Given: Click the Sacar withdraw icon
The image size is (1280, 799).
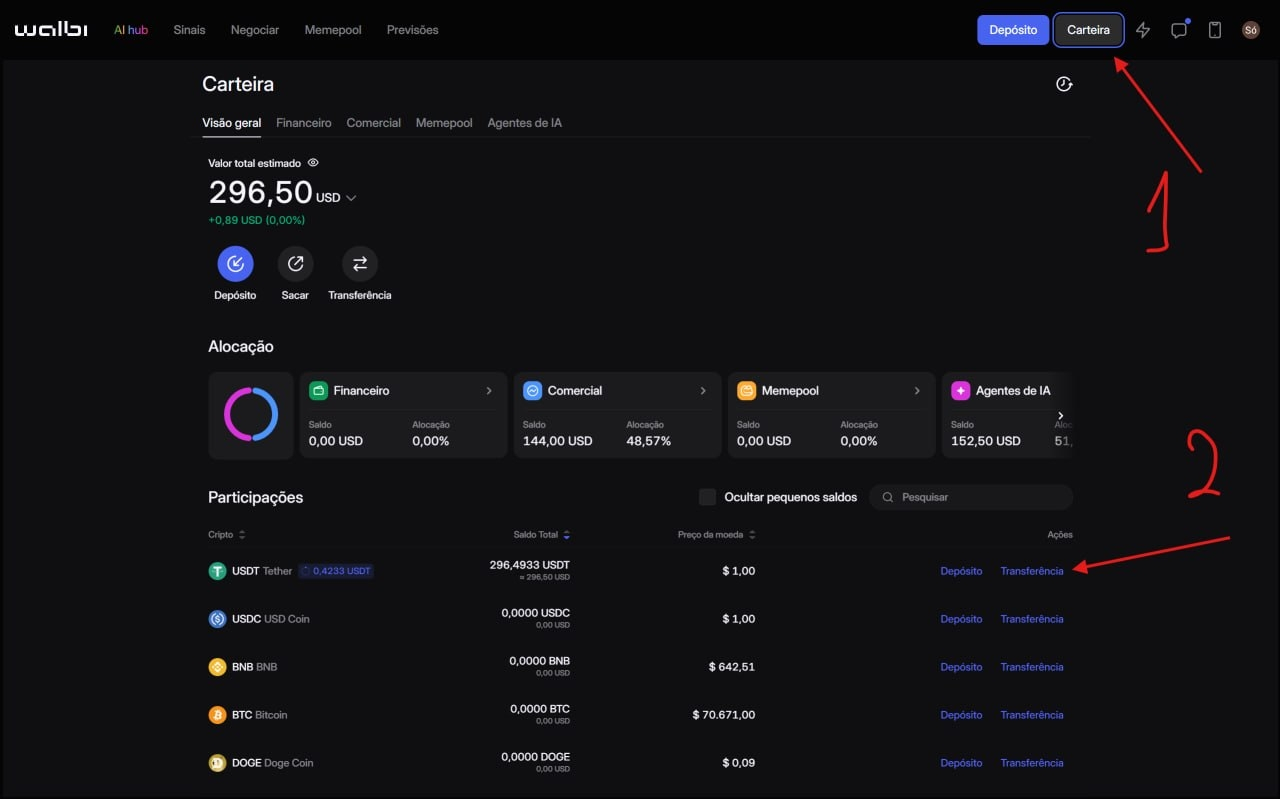Looking at the screenshot, I should point(295,264).
